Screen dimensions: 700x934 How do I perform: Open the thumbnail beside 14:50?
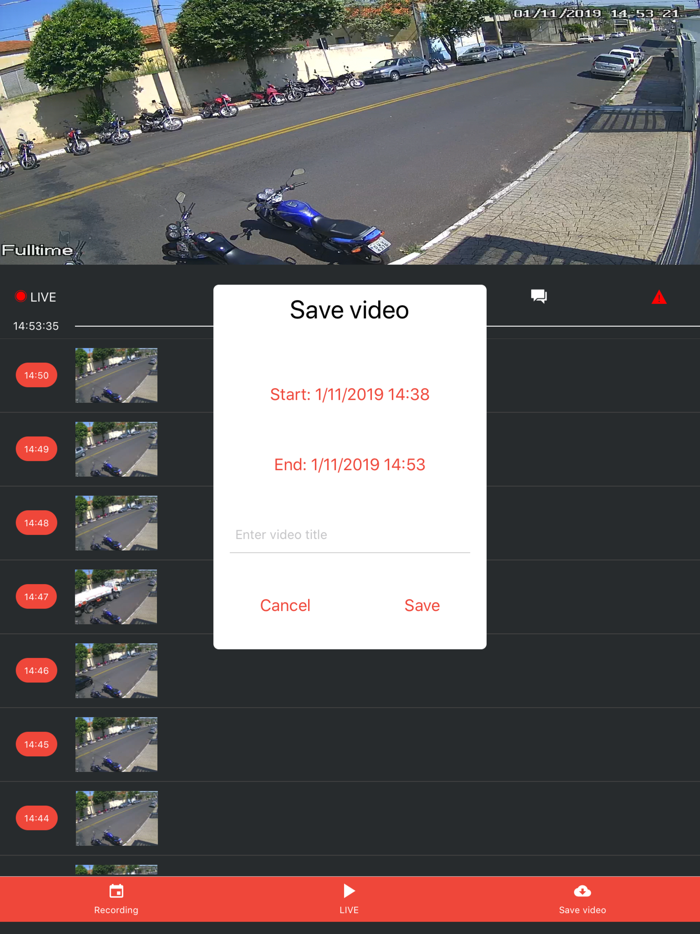pyautogui.click(x=116, y=375)
